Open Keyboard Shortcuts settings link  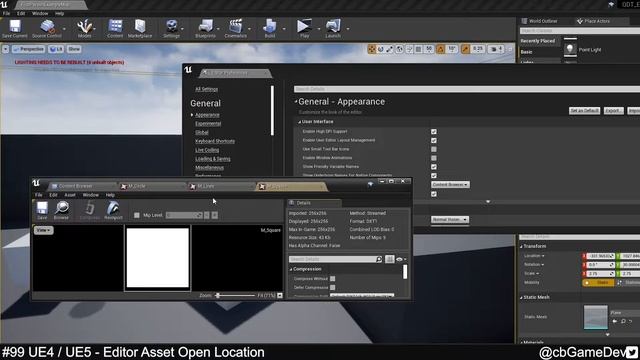coord(215,141)
